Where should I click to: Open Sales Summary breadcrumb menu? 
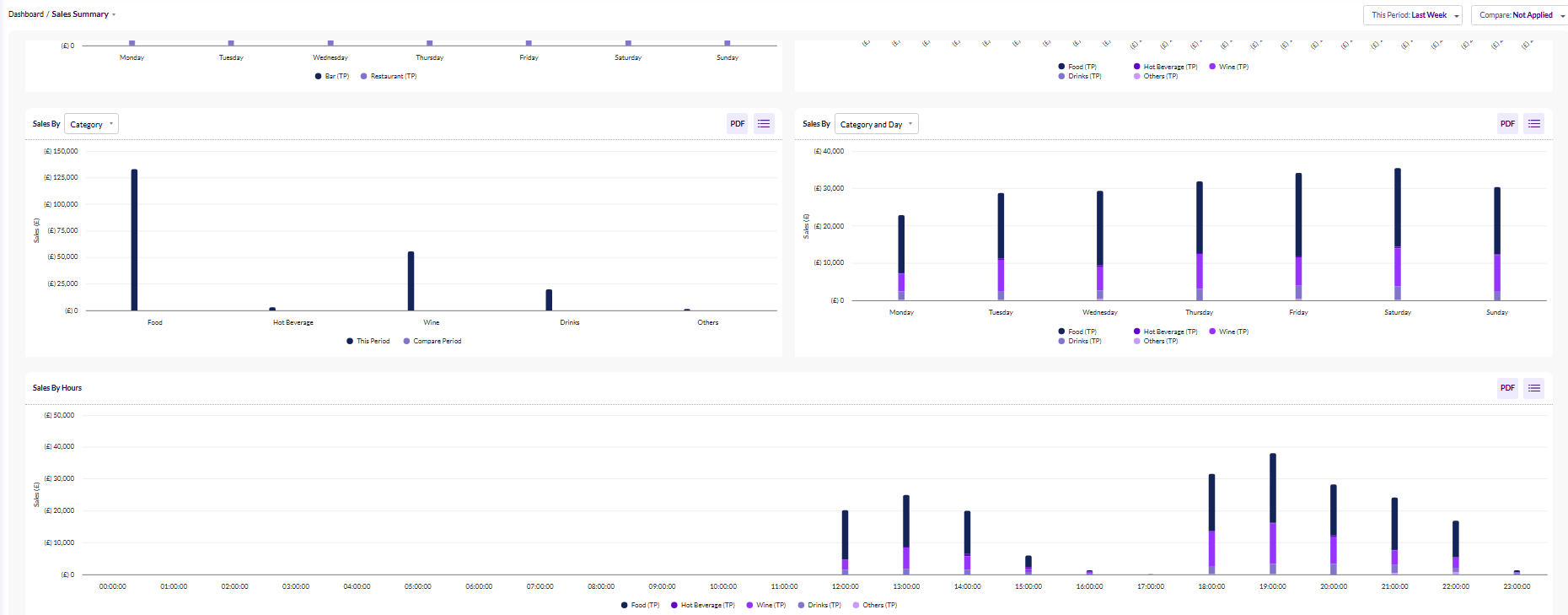pyautogui.click(x=83, y=14)
